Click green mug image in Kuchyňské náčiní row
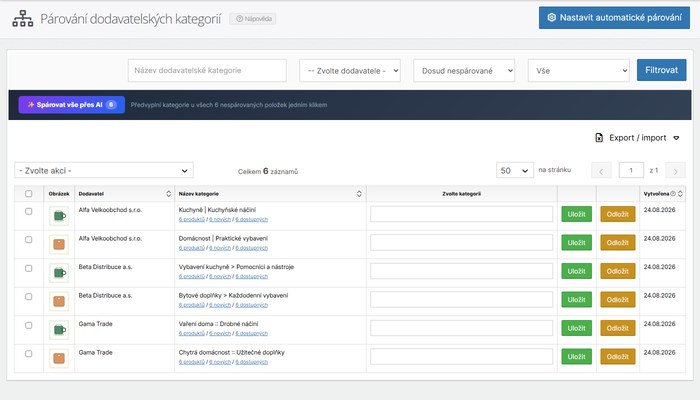The image size is (700, 400). (x=59, y=216)
